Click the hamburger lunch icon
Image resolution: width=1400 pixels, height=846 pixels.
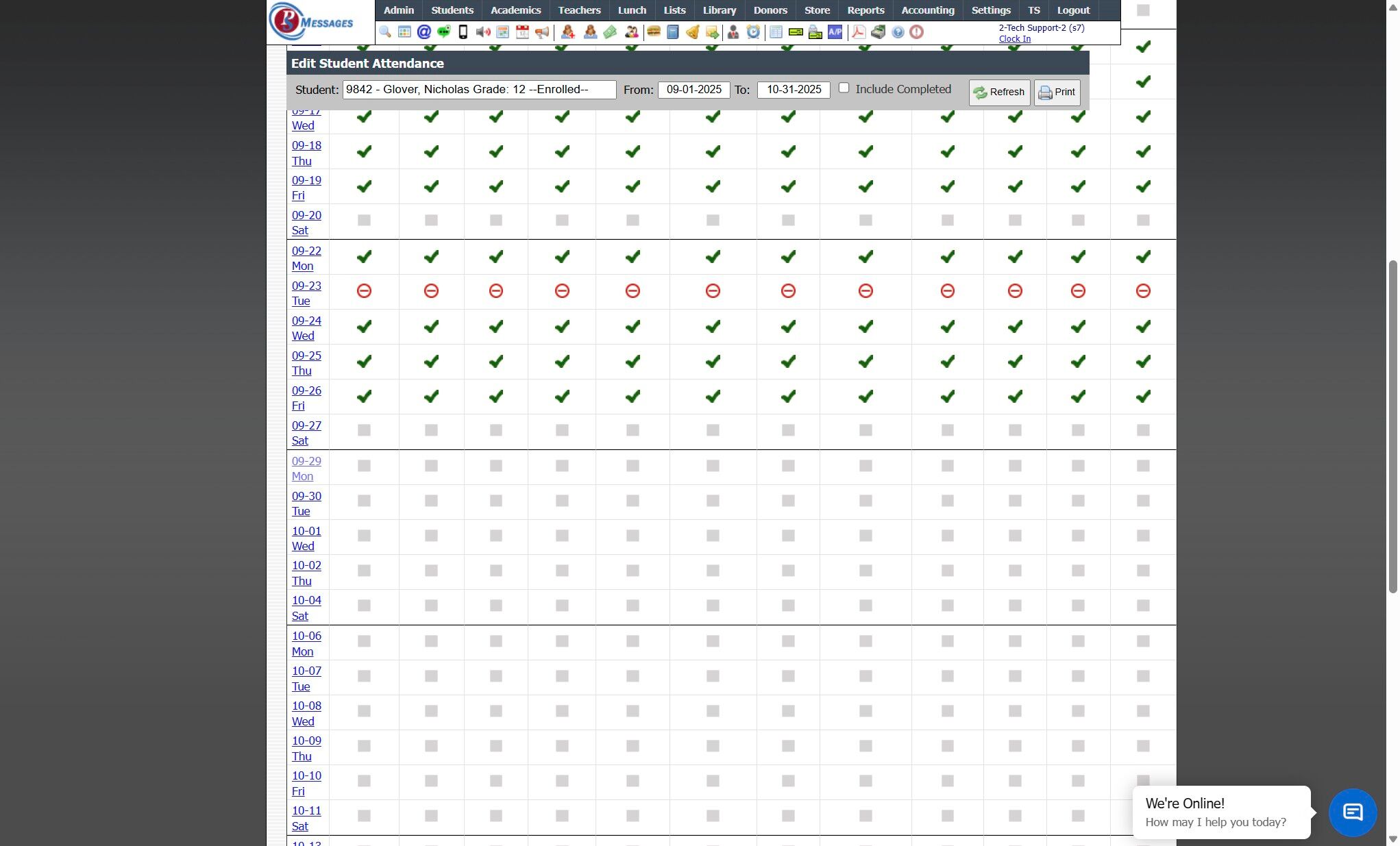click(x=654, y=32)
